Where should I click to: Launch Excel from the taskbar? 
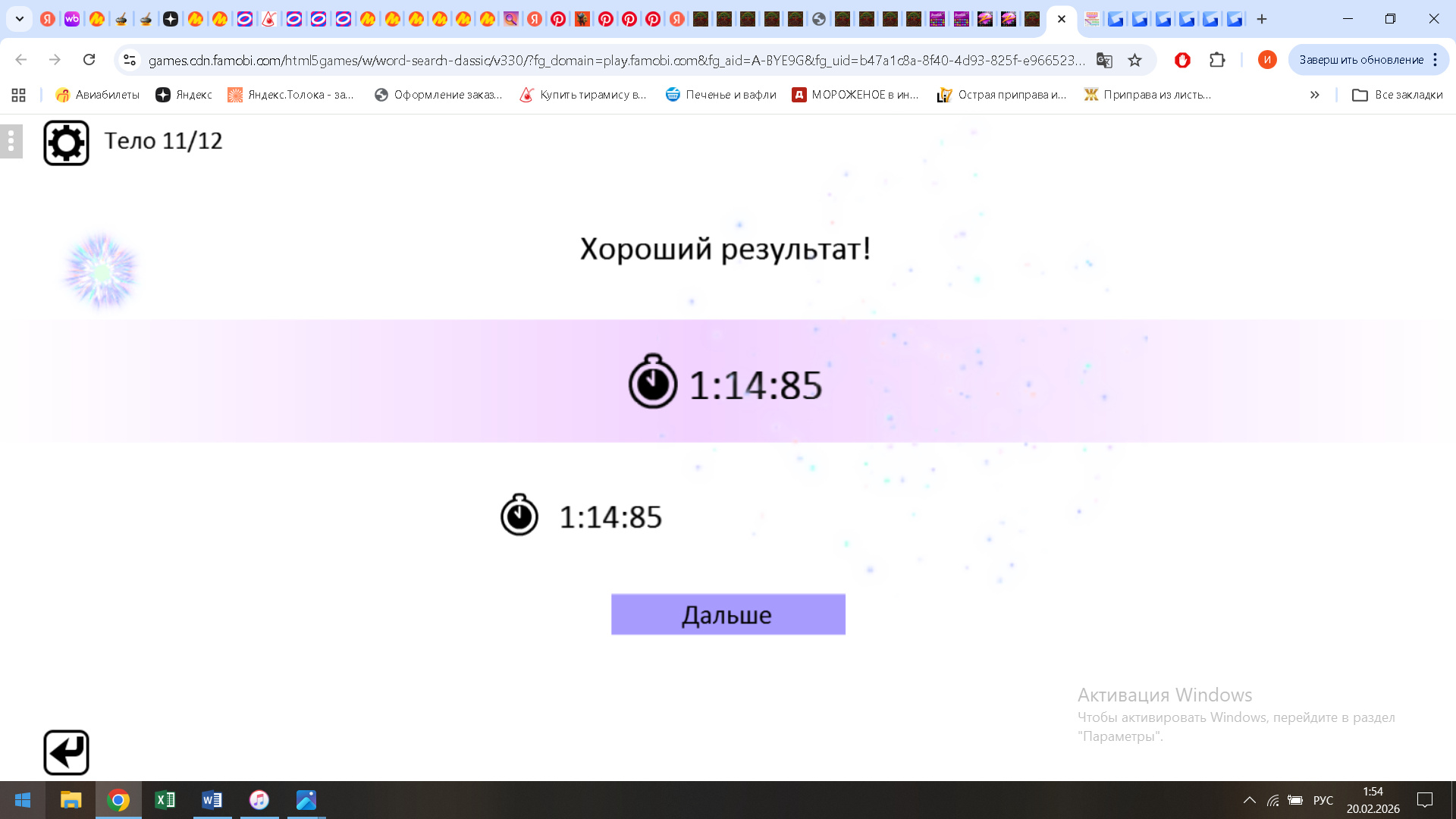coord(165,800)
